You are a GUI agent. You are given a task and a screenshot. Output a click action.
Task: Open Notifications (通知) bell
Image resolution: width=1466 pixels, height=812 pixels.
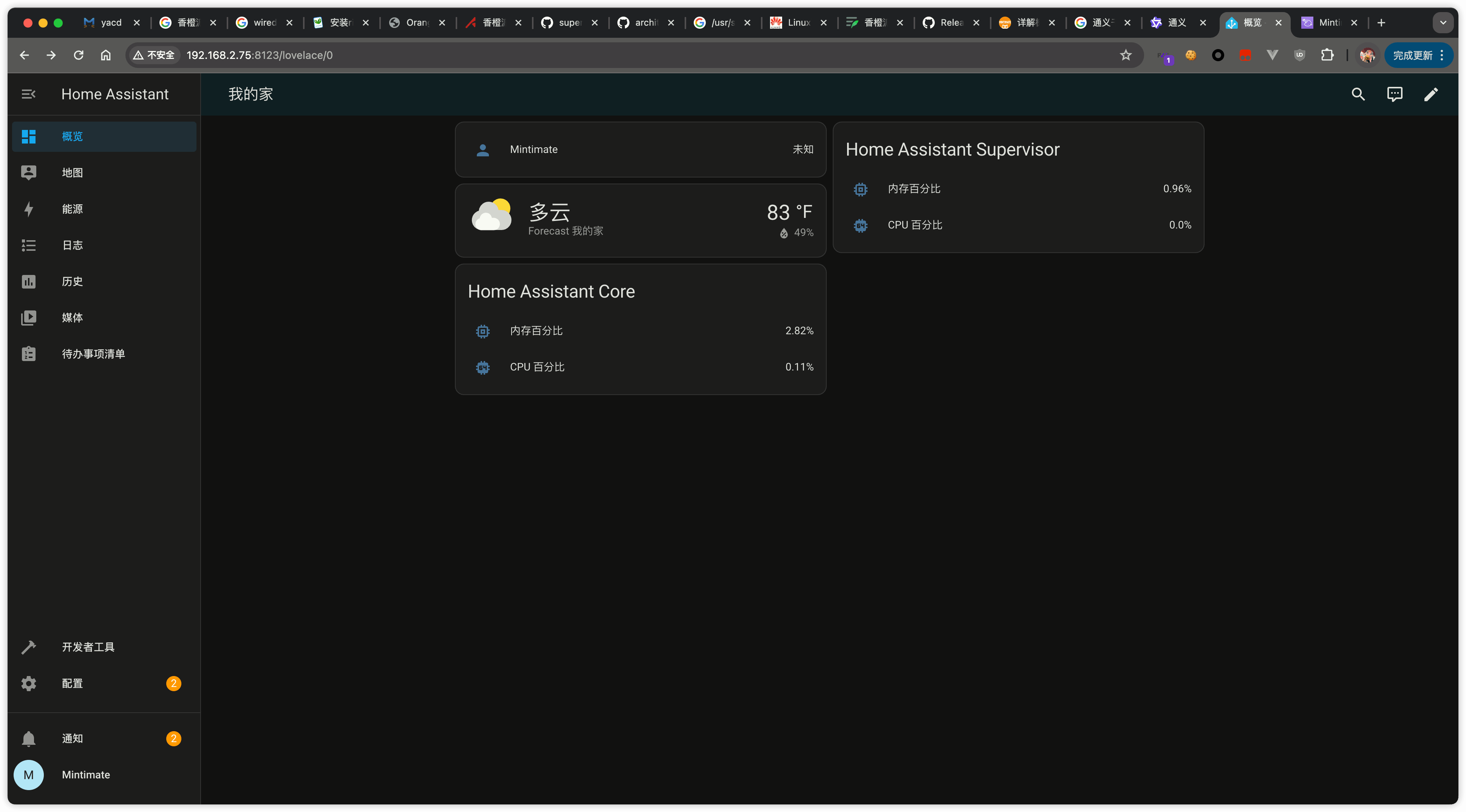pyautogui.click(x=72, y=739)
